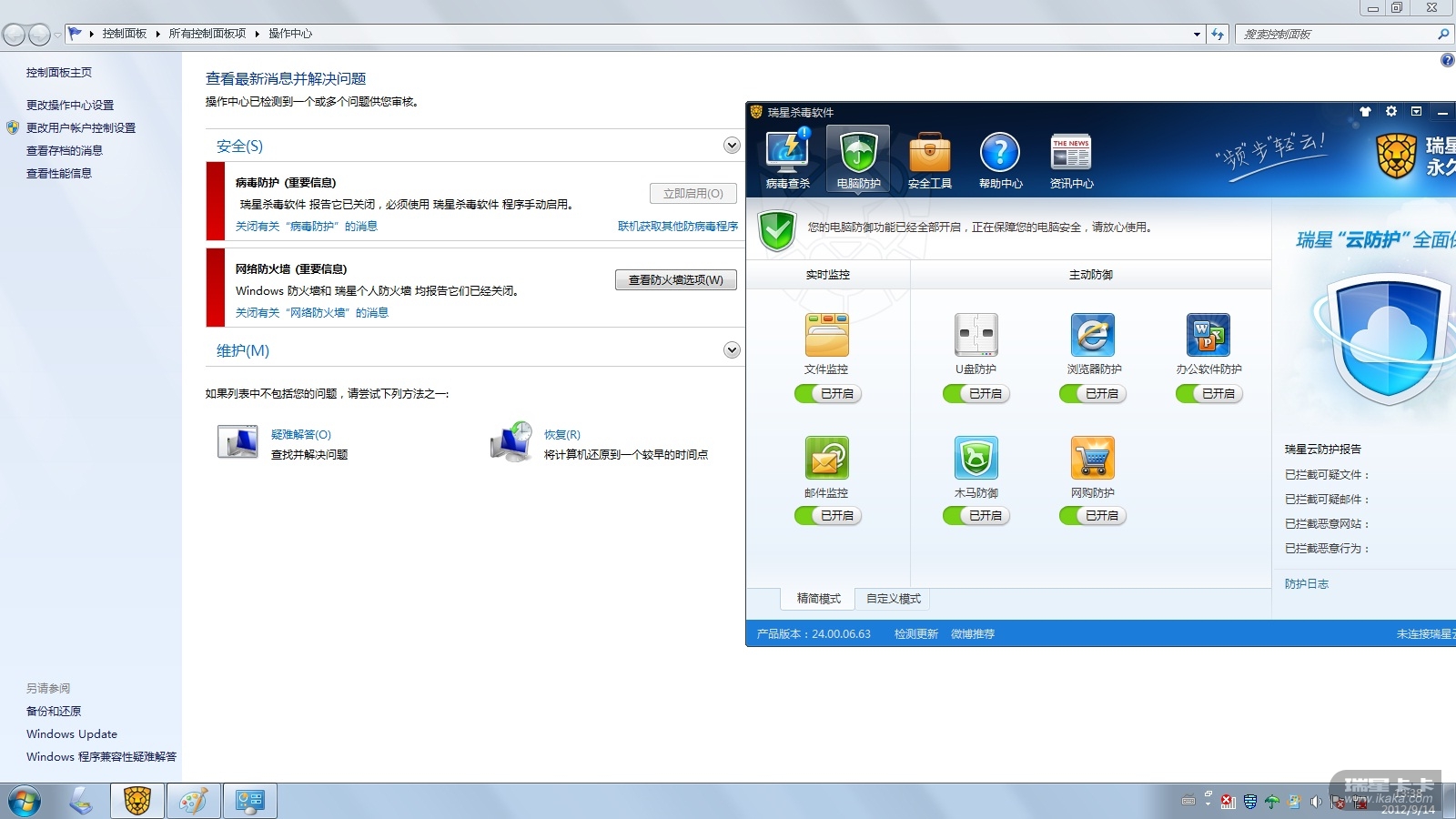Switch to 病毒查杀 tab
This screenshot has height=819, width=1456.
point(787,160)
